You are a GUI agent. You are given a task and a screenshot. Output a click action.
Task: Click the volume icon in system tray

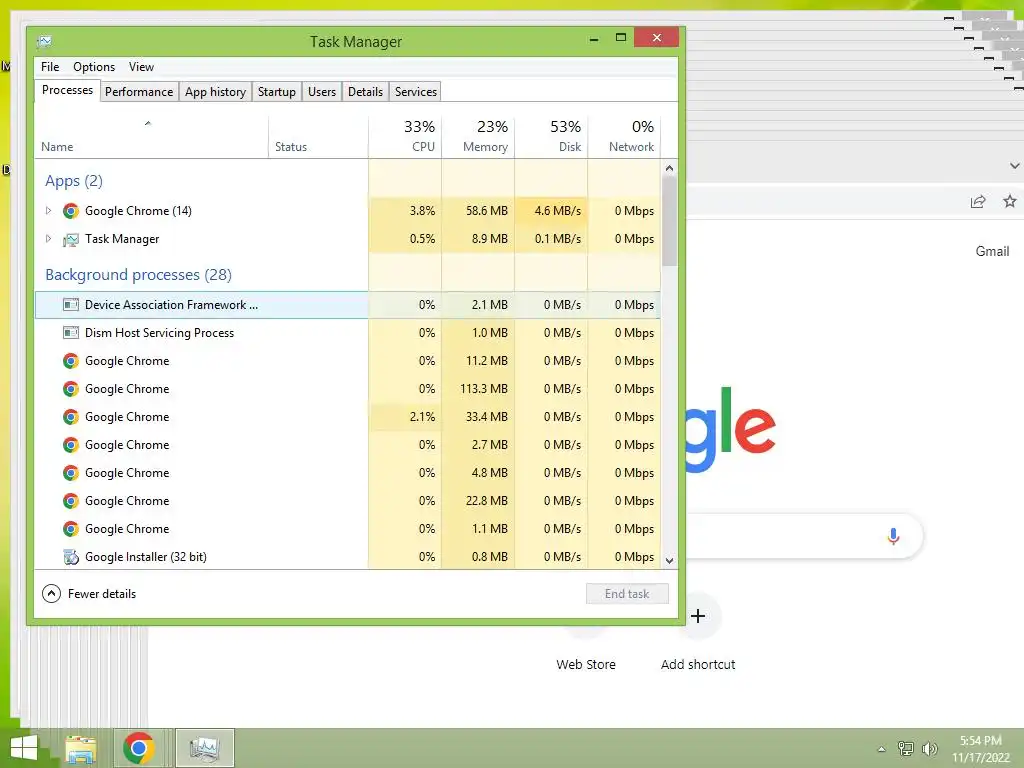point(929,749)
